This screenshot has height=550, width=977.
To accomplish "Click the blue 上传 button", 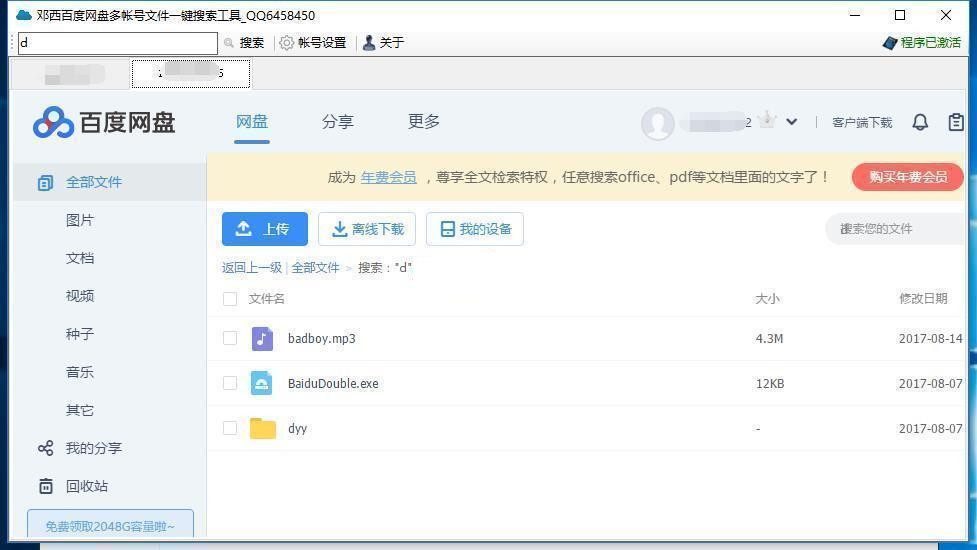I will click(265, 229).
